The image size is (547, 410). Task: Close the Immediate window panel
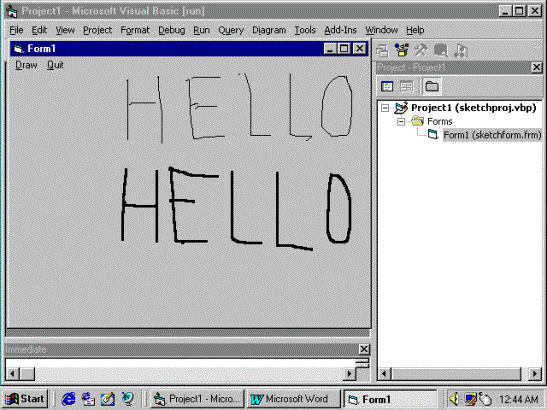click(364, 349)
